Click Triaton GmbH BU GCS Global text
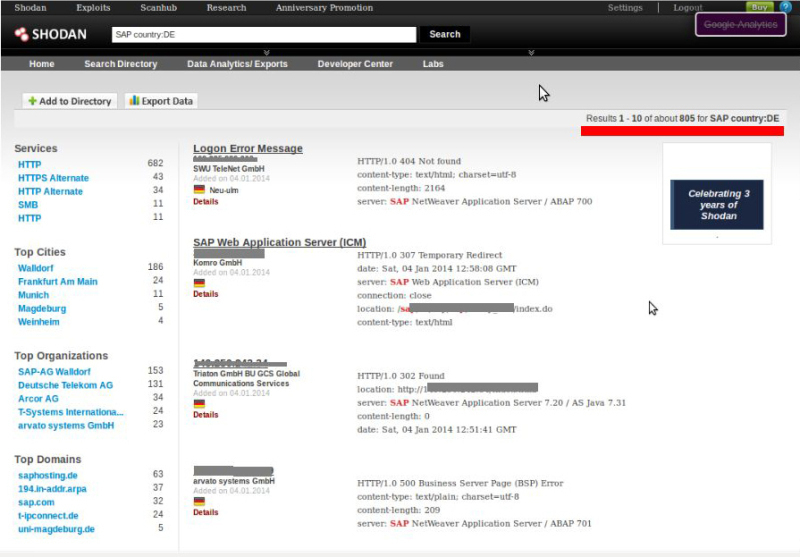 pyautogui.click(x=246, y=373)
